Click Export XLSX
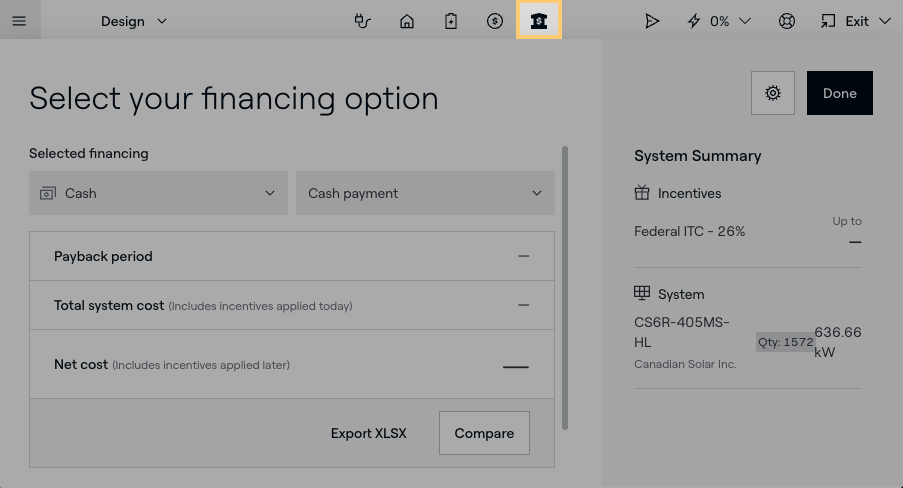 tap(368, 433)
